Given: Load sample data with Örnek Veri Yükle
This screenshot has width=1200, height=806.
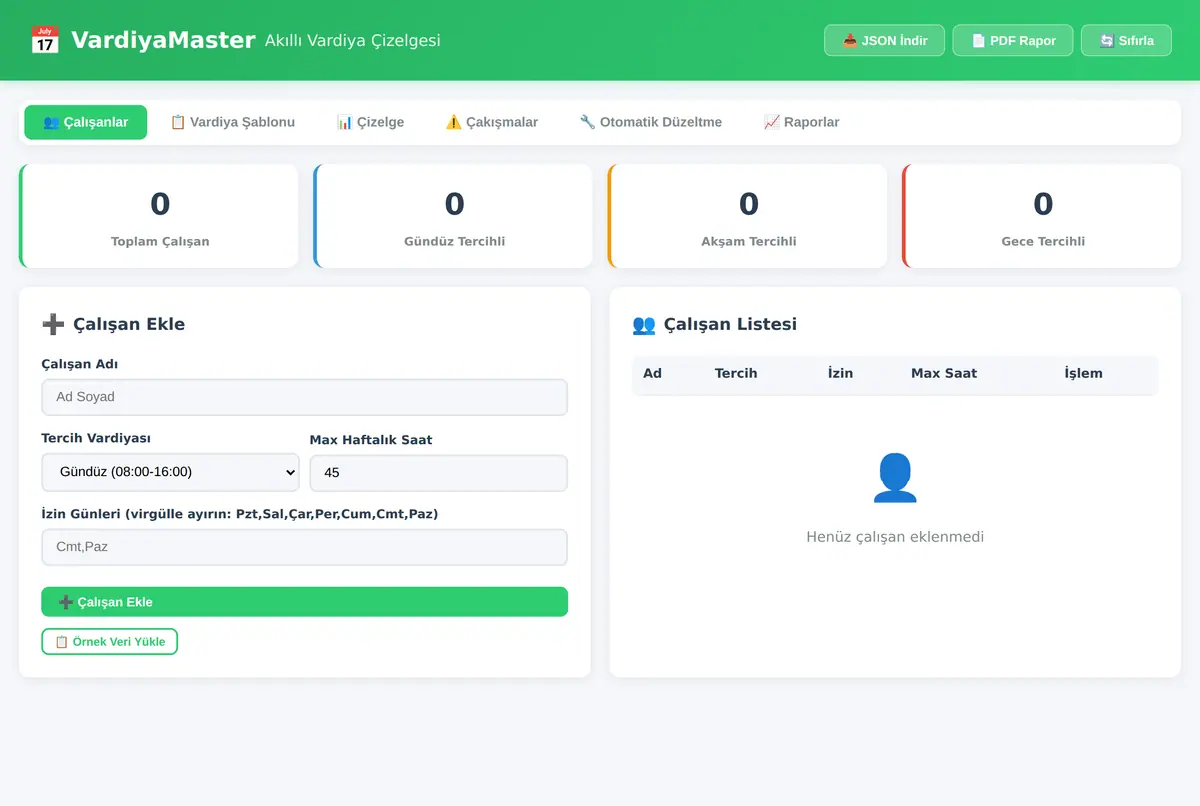Looking at the screenshot, I should [109, 641].
